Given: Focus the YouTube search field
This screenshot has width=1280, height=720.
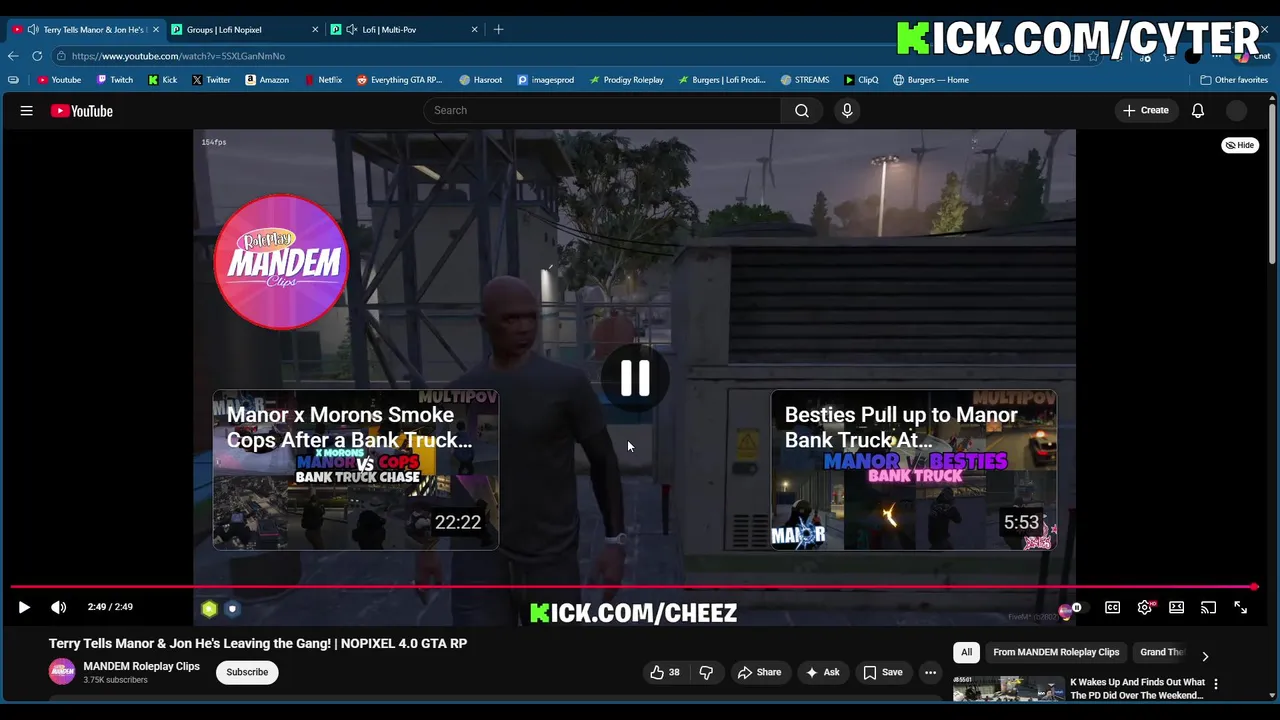Looking at the screenshot, I should (603, 111).
